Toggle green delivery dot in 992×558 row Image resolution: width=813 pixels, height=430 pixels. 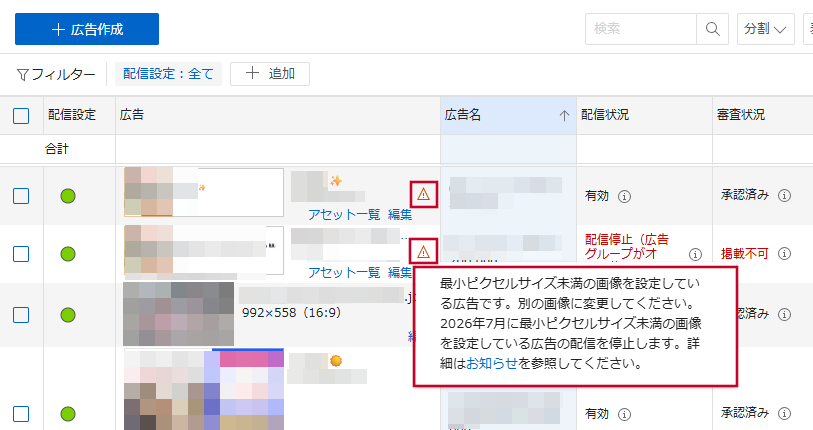pyautogui.click(x=68, y=315)
